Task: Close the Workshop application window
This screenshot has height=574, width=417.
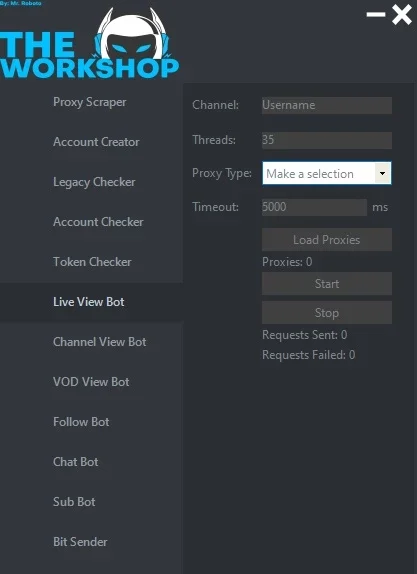Action: (402, 15)
